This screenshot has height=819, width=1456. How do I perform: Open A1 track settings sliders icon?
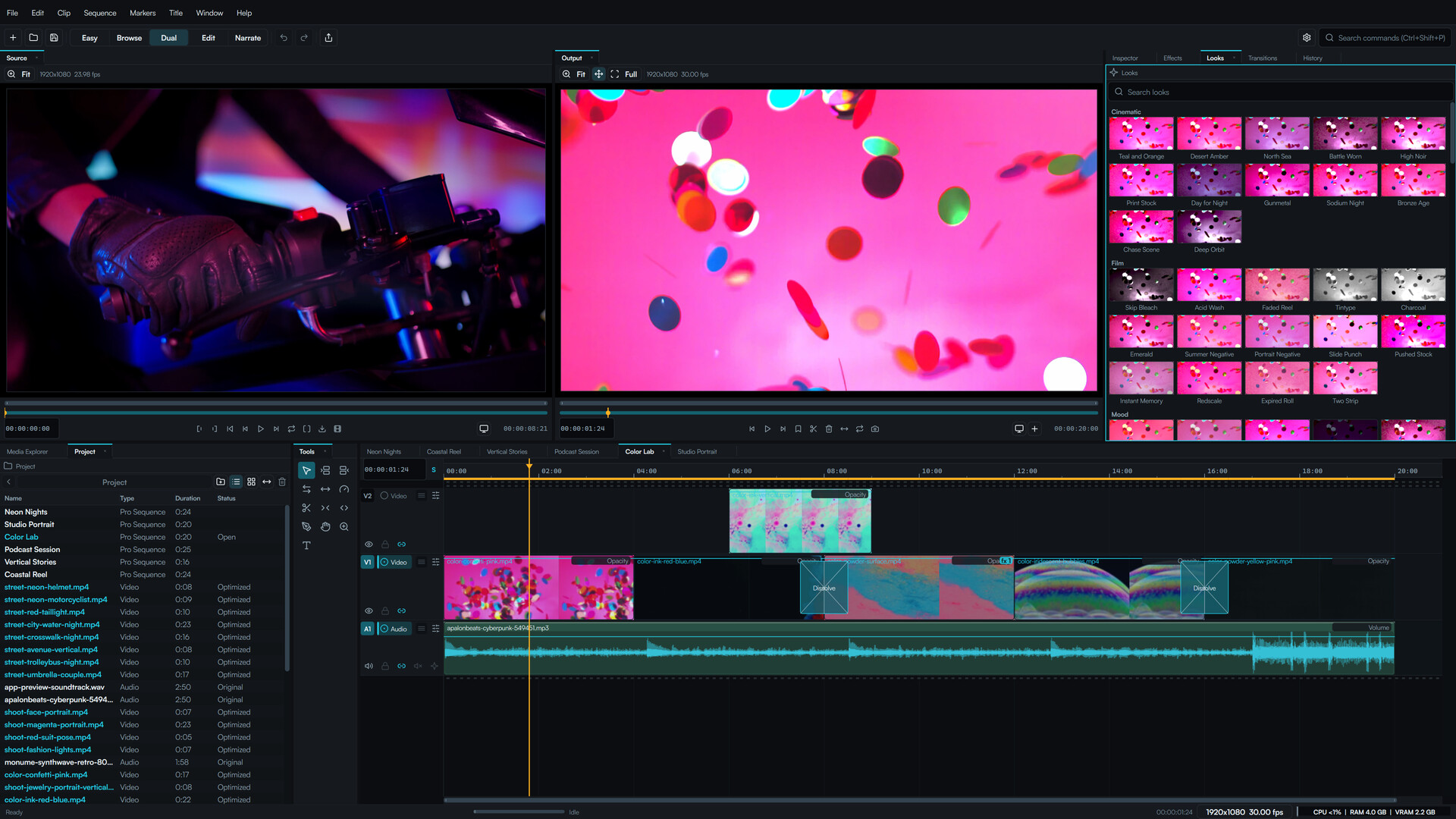[436, 629]
